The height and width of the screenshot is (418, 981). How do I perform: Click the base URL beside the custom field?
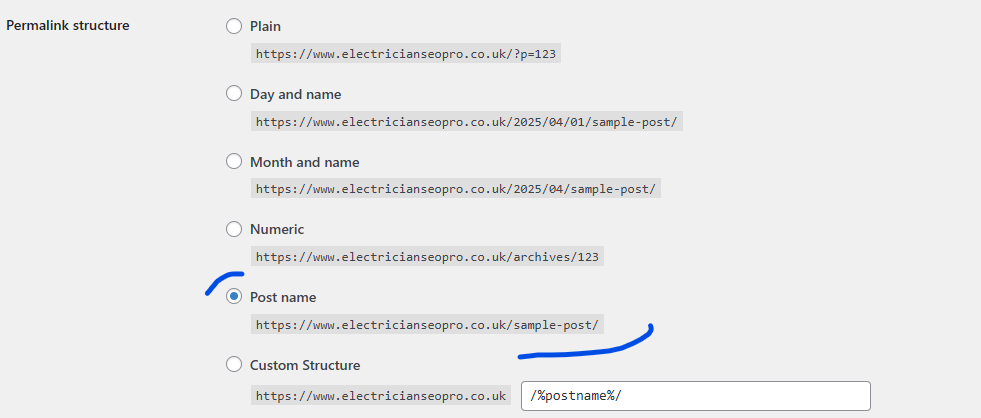click(x=381, y=395)
